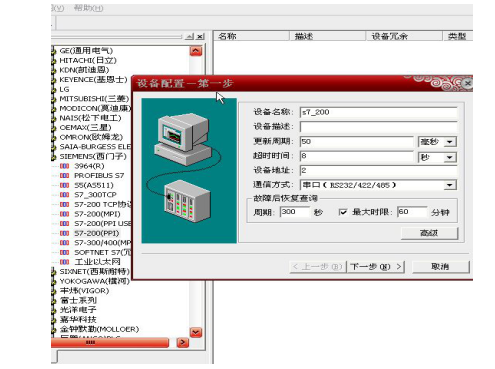Click the 设备描述 field

378,127
